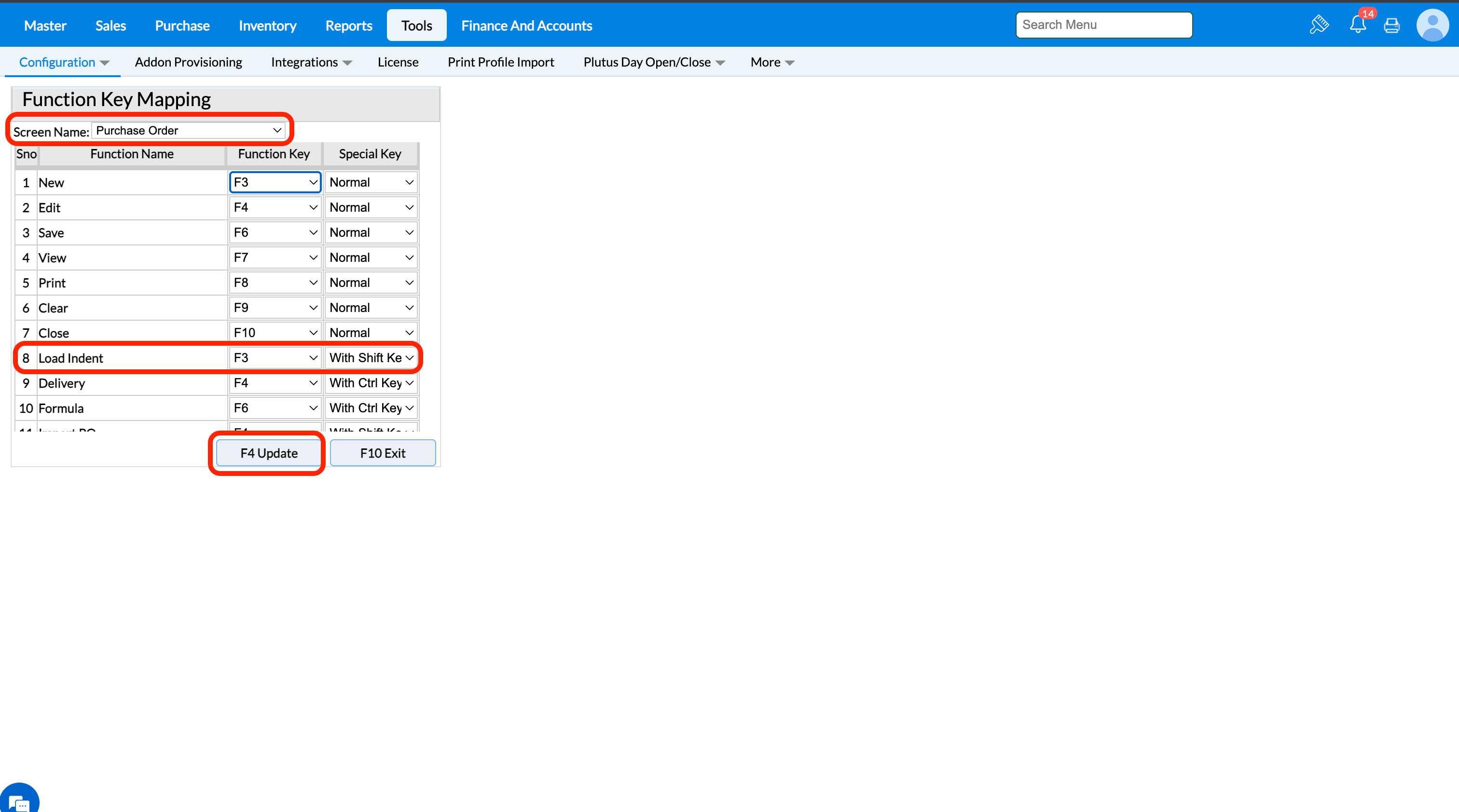This screenshot has height=812, width=1459.
Task: Click the notification bell icon
Action: (1358, 25)
